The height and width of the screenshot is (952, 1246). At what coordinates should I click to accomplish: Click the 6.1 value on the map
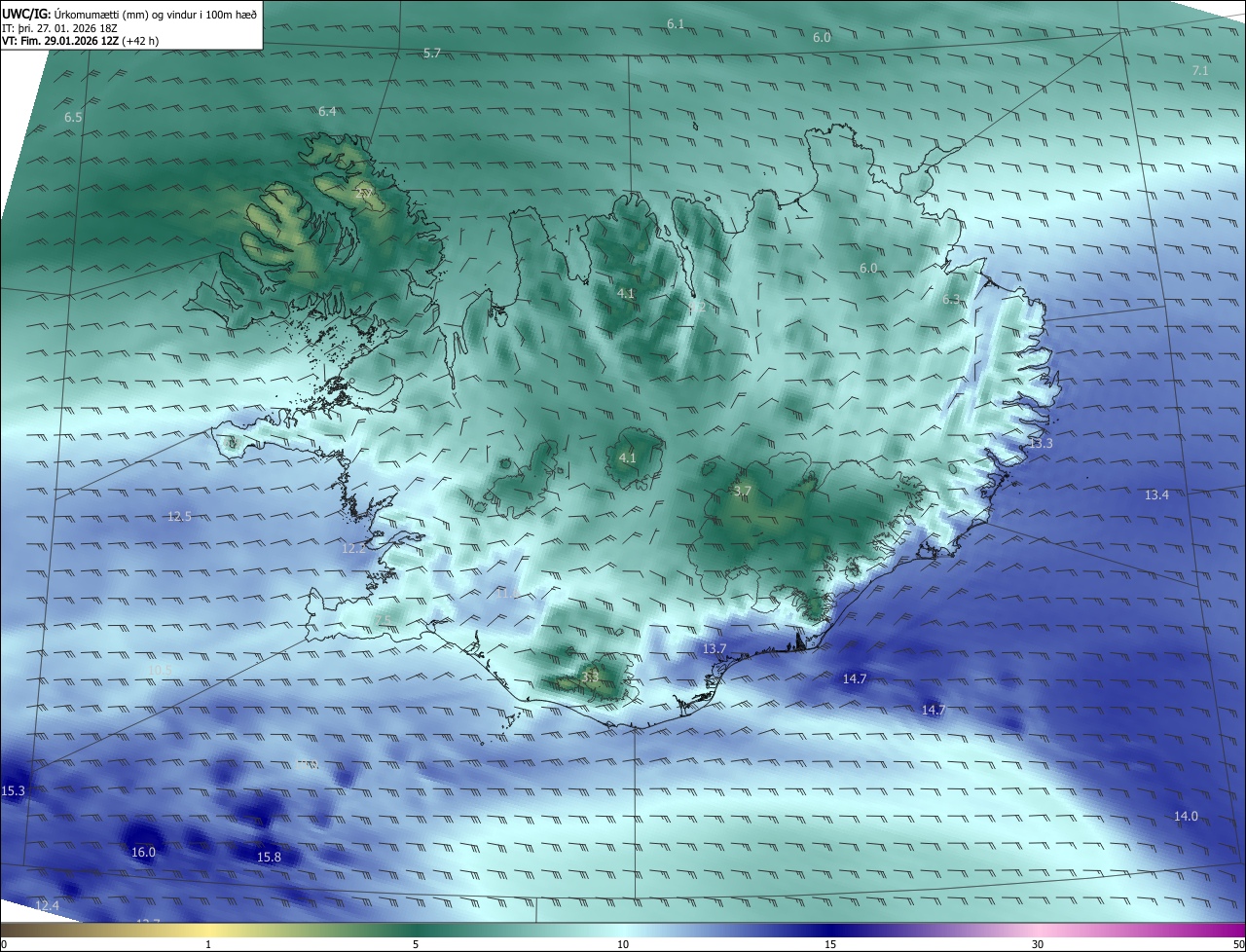pos(676,23)
